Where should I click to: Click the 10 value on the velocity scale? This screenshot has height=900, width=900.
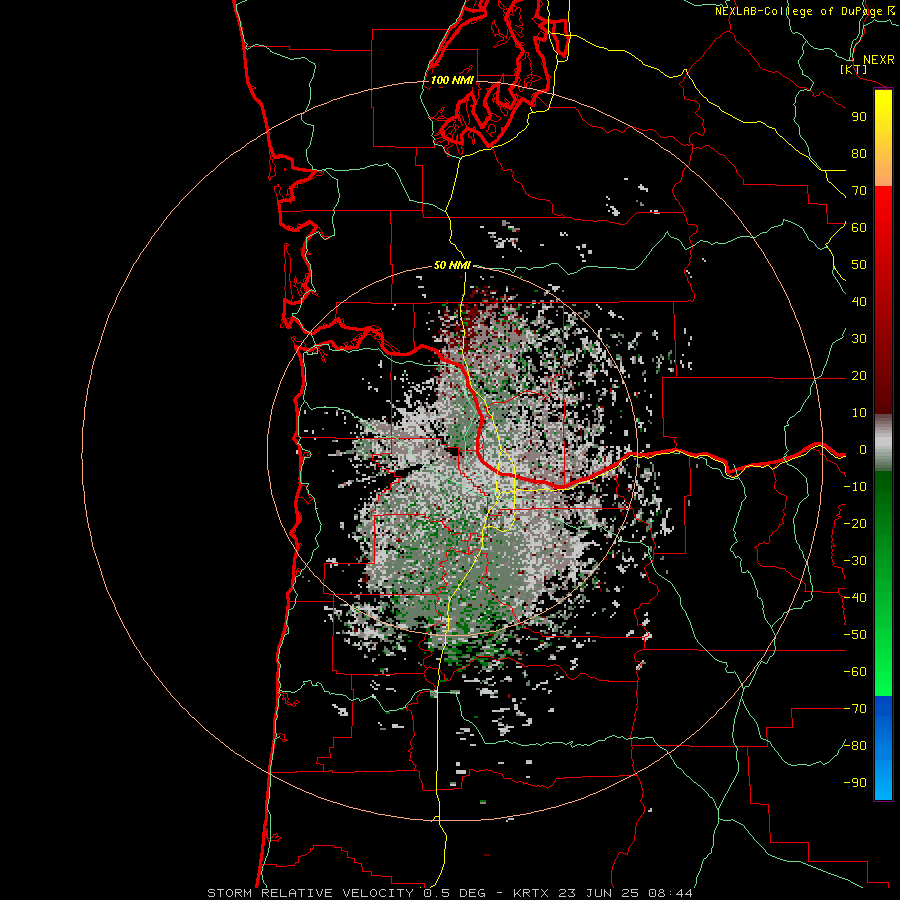tap(859, 413)
